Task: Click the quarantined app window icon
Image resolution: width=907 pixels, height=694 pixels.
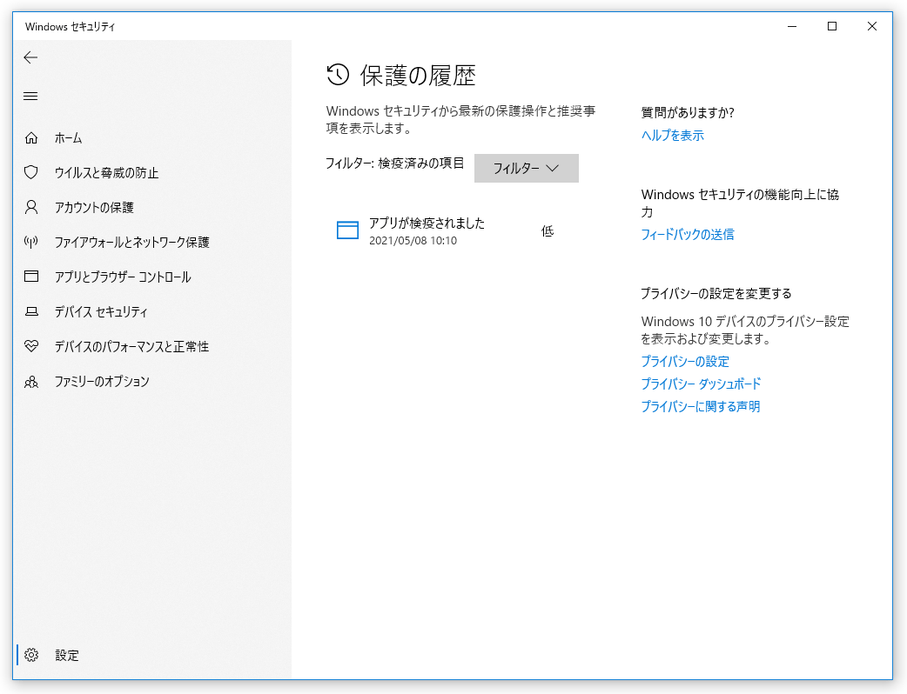Action: [x=348, y=230]
